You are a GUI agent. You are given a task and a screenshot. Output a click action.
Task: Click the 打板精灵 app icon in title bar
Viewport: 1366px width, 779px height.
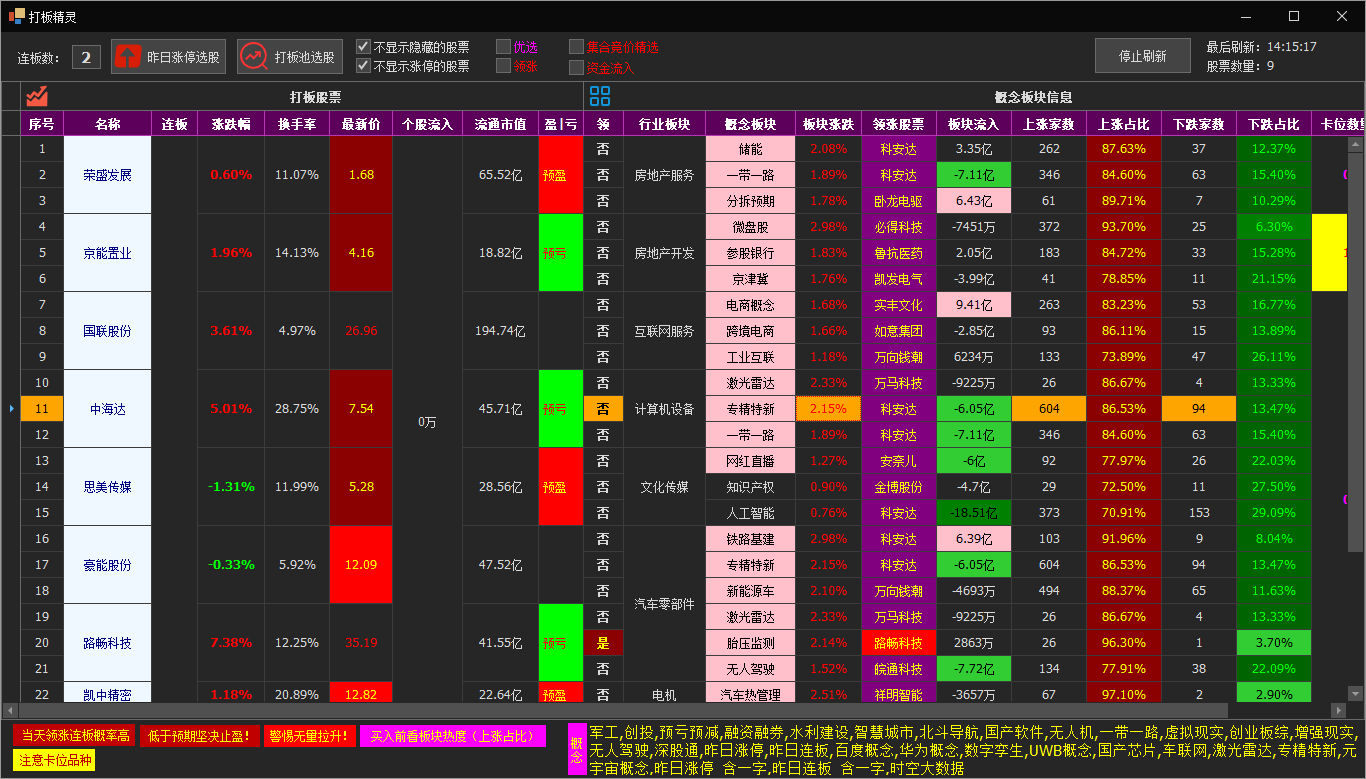16,16
